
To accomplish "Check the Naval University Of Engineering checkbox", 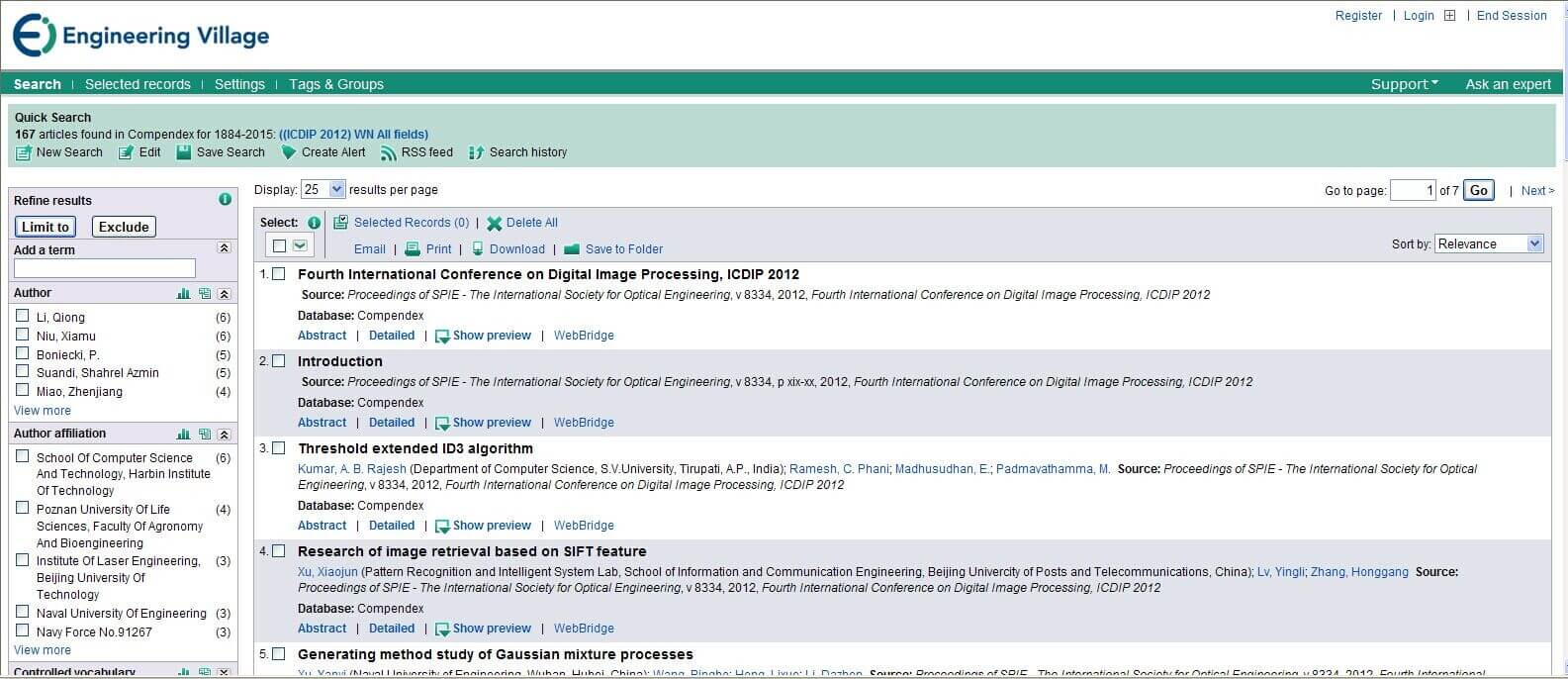I will (x=23, y=612).
